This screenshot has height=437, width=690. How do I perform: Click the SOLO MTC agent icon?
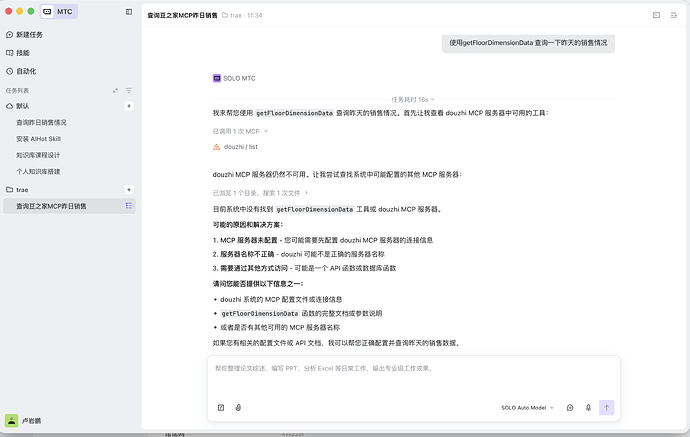[x=217, y=78]
